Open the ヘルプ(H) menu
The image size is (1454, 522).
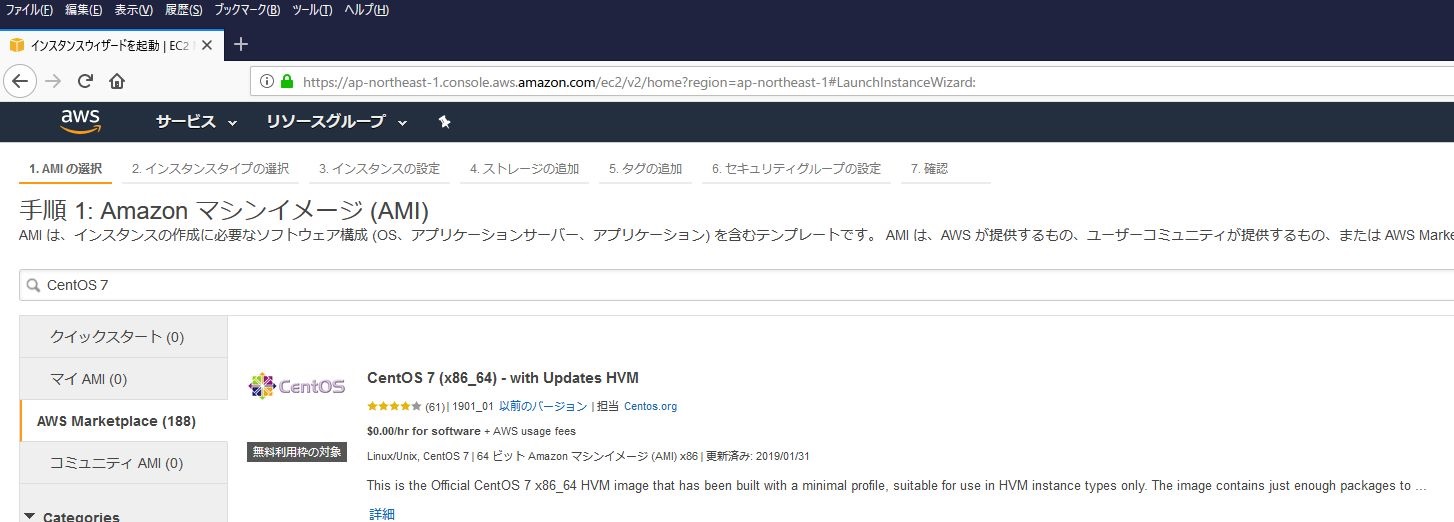366,10
